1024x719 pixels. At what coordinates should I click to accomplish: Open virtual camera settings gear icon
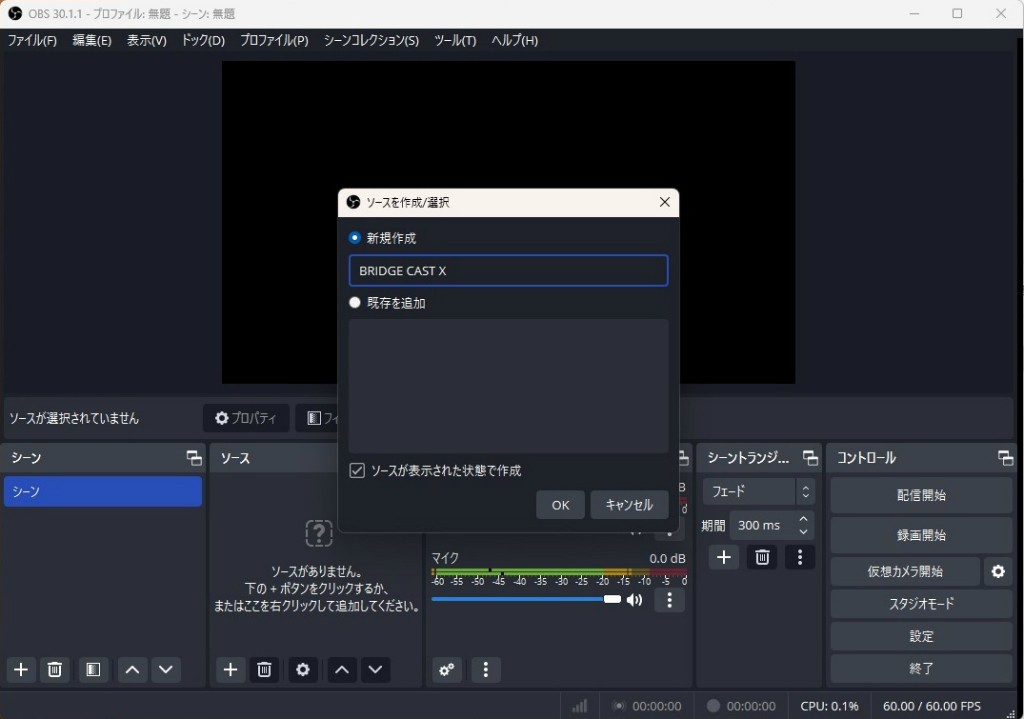click(997, 572)
